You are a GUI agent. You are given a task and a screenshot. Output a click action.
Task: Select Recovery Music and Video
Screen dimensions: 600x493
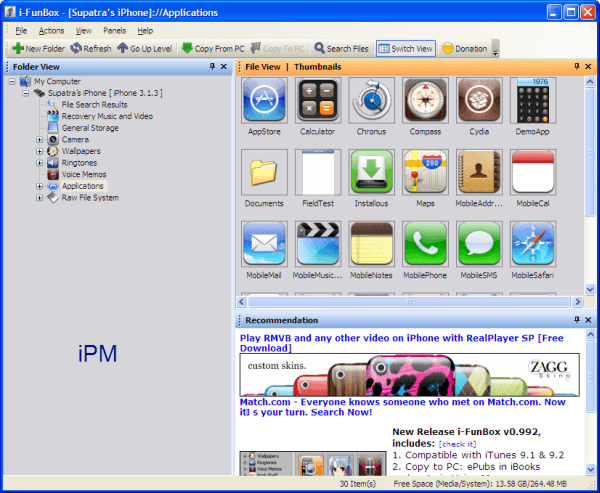click(107, 116)
